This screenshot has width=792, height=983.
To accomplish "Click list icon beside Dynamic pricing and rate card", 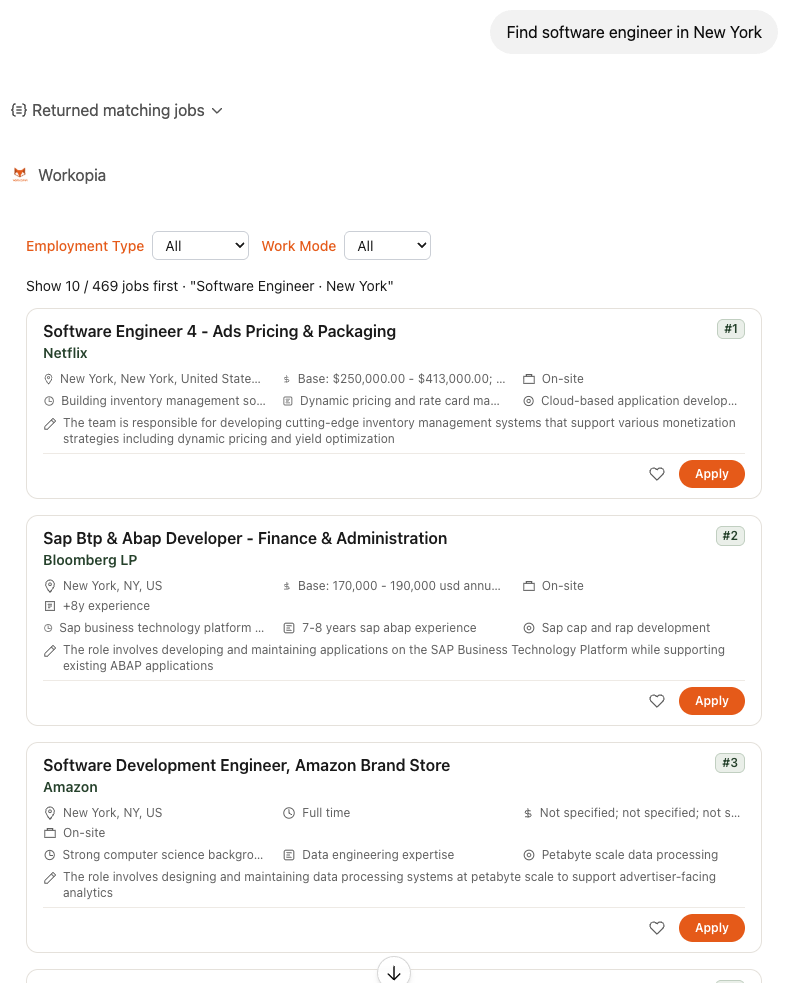I will click(x=288, y=401).
